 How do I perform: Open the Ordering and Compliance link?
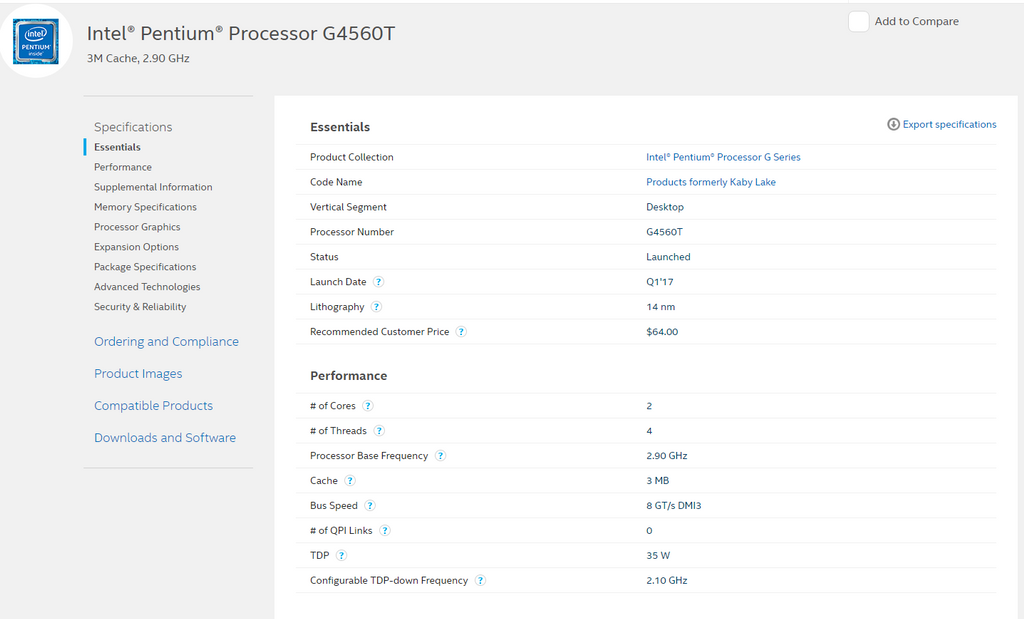coord(167,341)
